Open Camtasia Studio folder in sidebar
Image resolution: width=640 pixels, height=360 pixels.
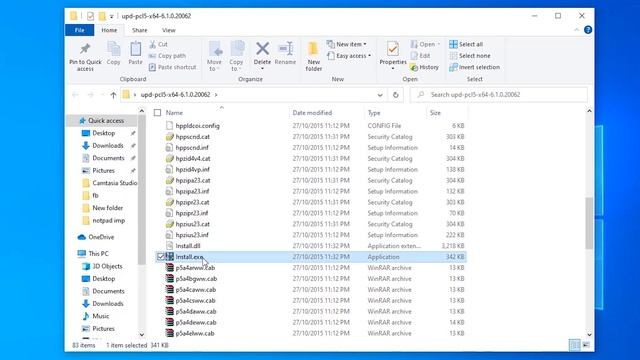tap(114, 183)
